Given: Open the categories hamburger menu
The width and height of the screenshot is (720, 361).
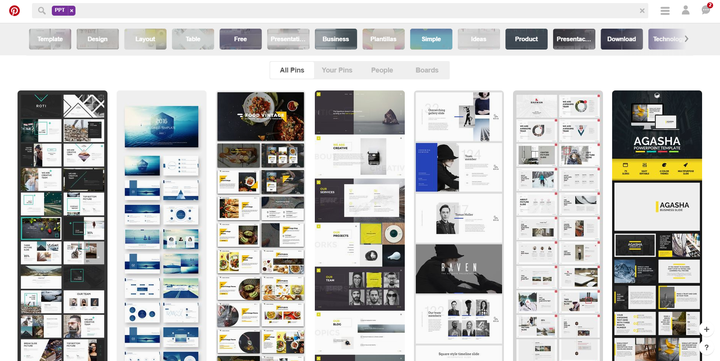Looking at the screenshot, I should [665, 11].
